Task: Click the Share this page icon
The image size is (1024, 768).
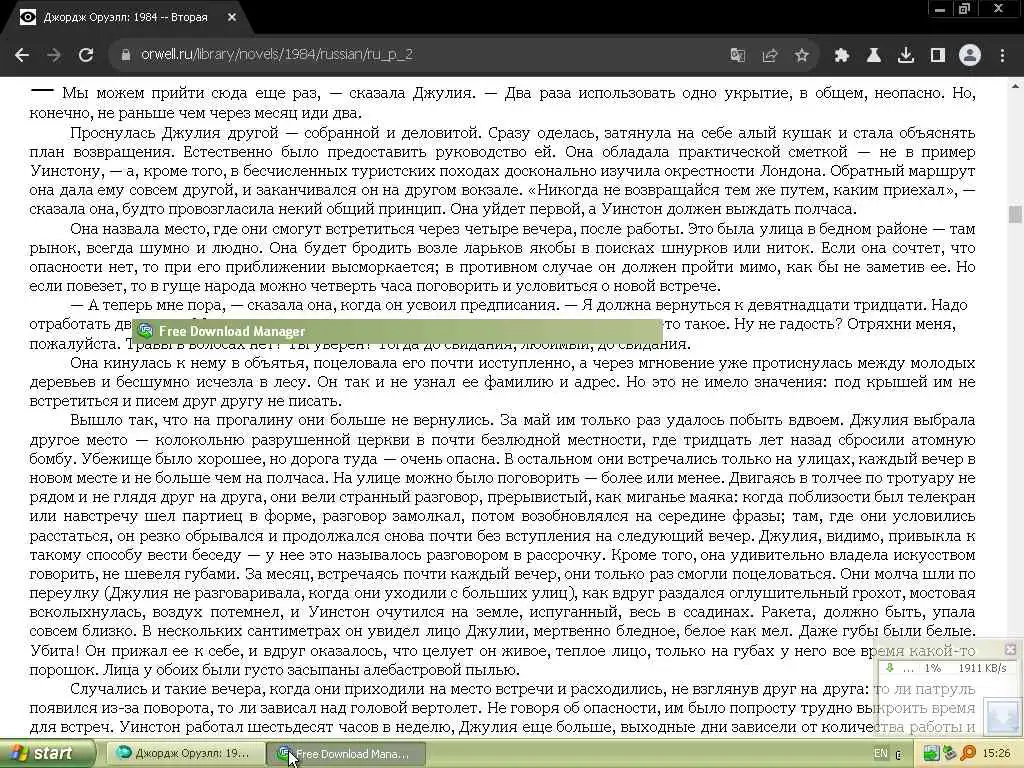Action: click(x=769, y=55)
